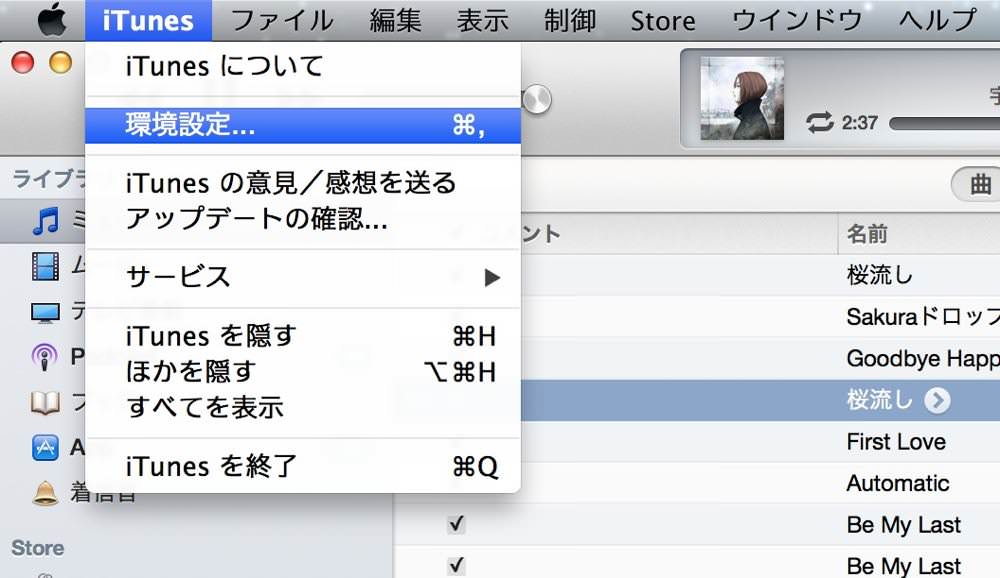Toggle the repeat icon in now playing
The image size is (1000, 578).
pos(820,122)
